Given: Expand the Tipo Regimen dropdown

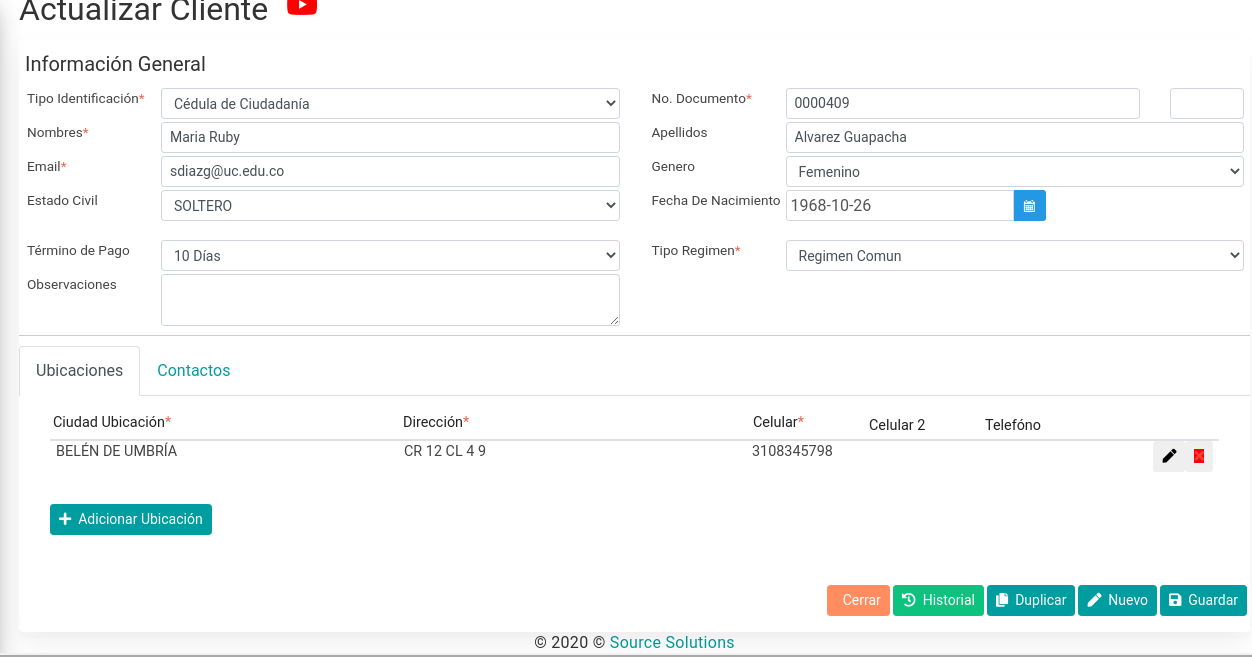Looking at the screenshot, I should point(1014,255).
